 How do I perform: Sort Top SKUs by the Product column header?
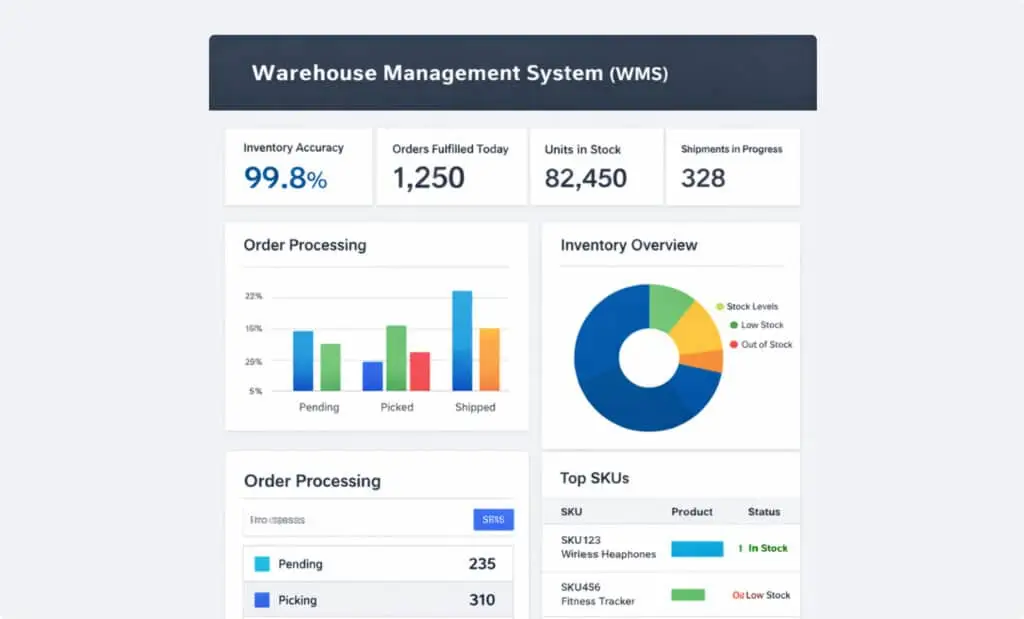(x=692, y=511)
